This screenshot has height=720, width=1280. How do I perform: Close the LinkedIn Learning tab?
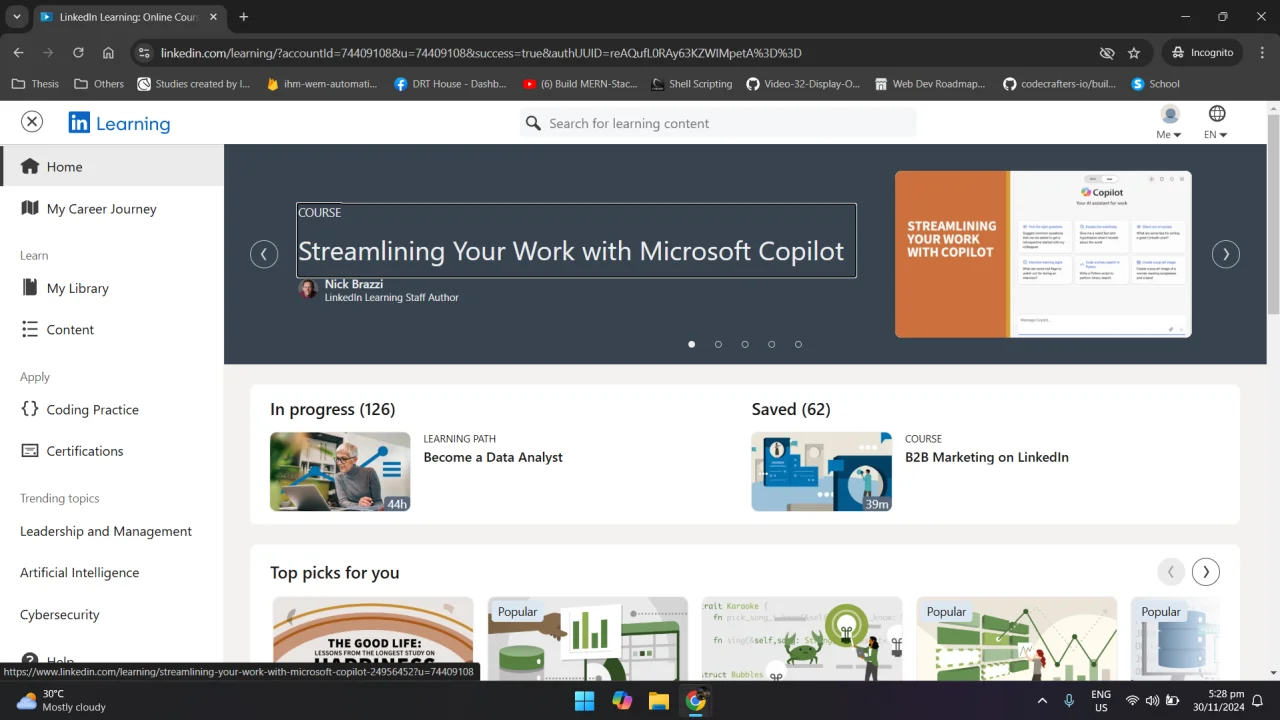pos(213,17)
